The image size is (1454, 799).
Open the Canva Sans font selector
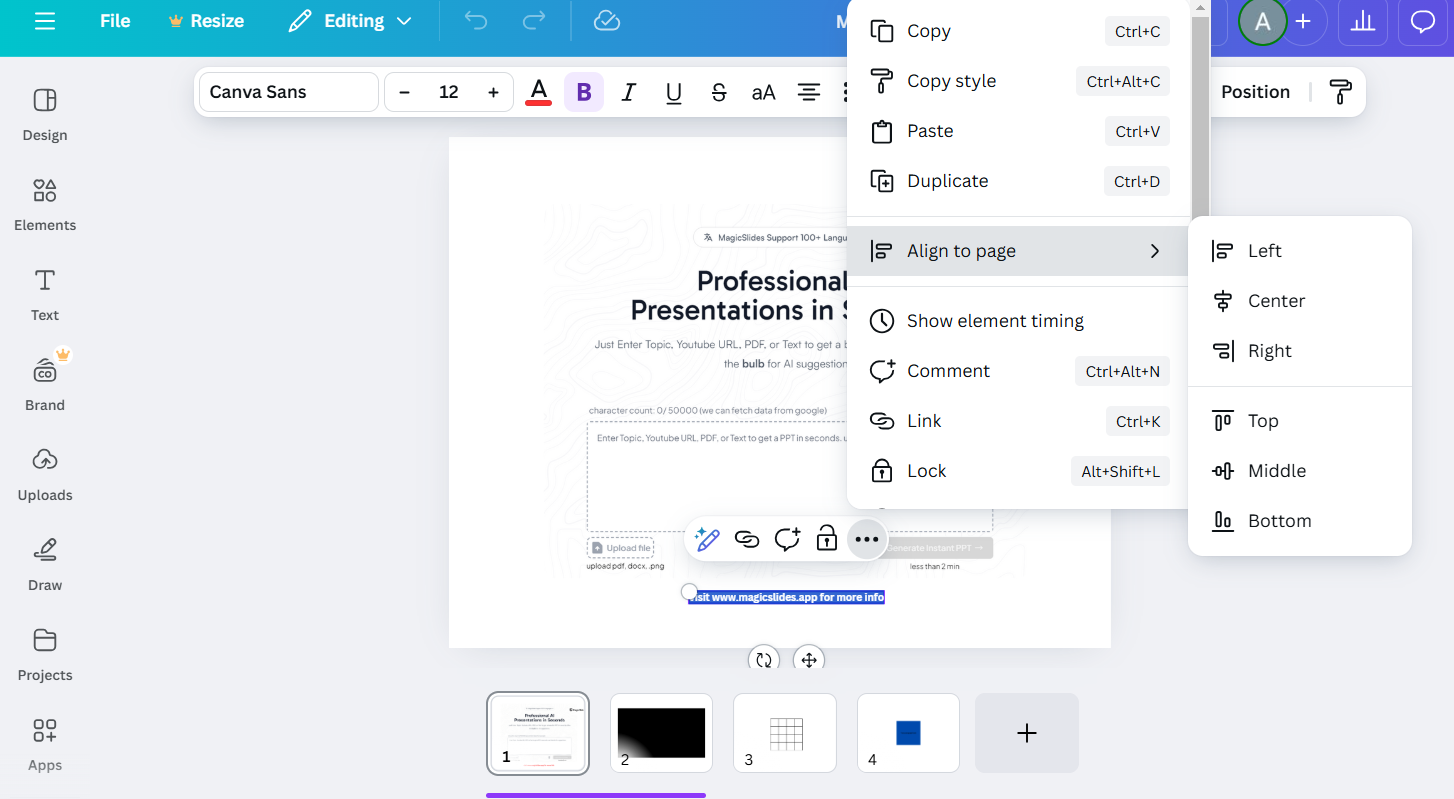click(x=289, y=92)
